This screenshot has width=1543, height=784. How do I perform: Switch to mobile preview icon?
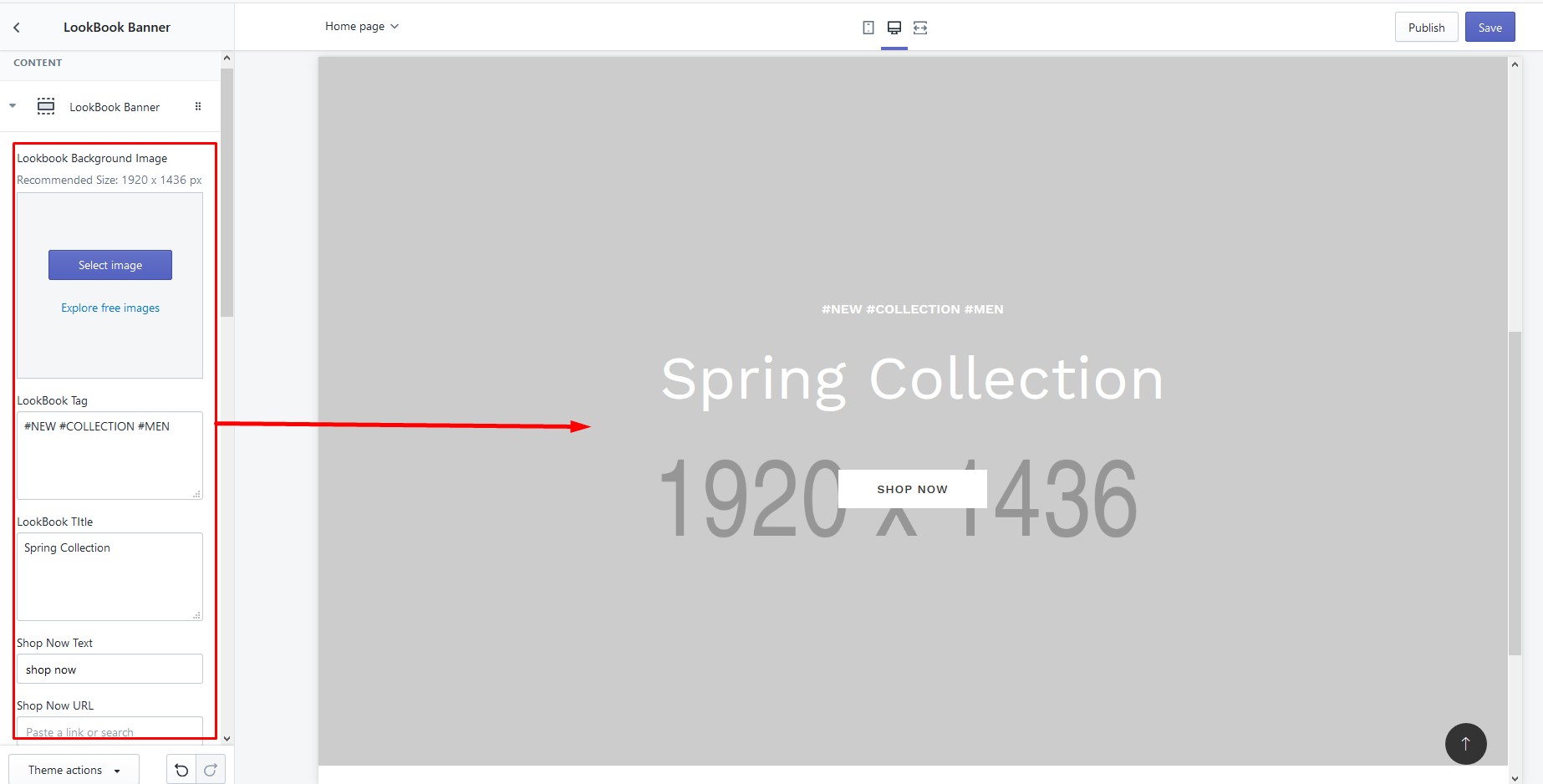[x=868, y=28]
